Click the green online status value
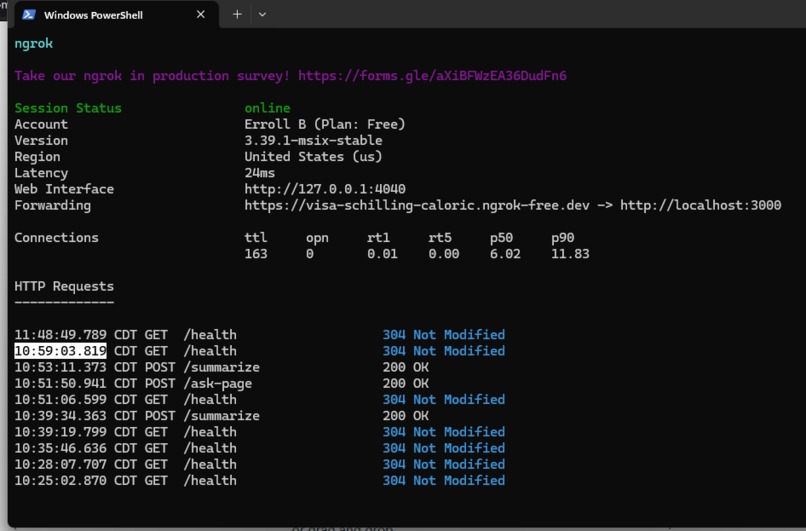Image resolution: width=806 pixels, height=531 pixels. [267, 108]
